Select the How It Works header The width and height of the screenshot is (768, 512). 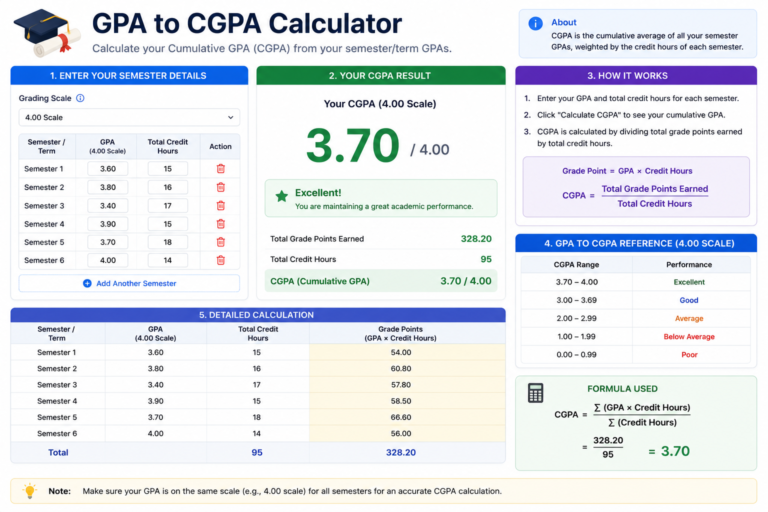636,75
